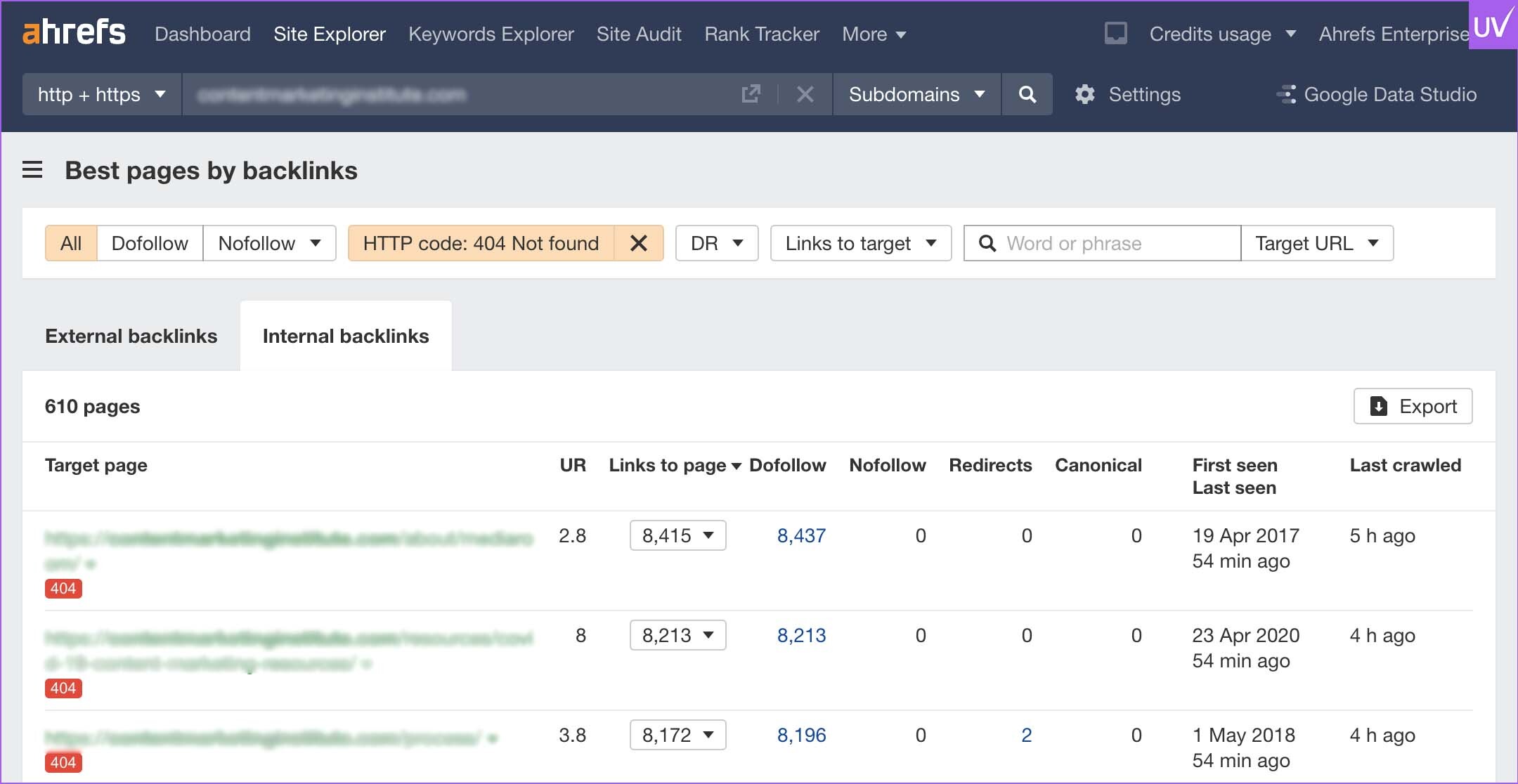Click the HTTP code: 404 Not found filter
Viewport: 1518px width, 784px height.
(481, 243)
